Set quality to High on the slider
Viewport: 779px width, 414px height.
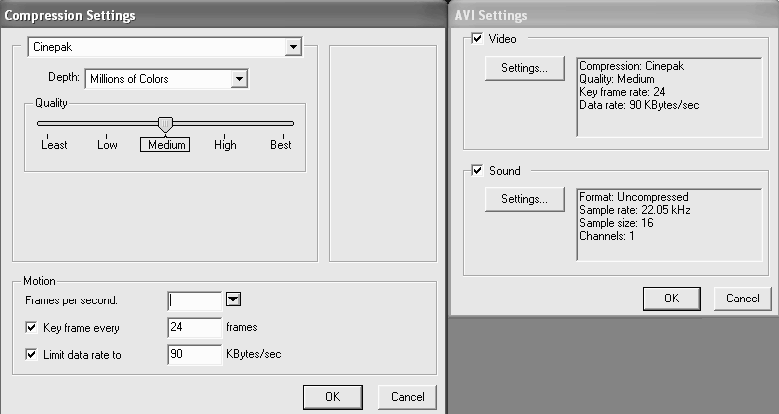[x=225, y=123]
